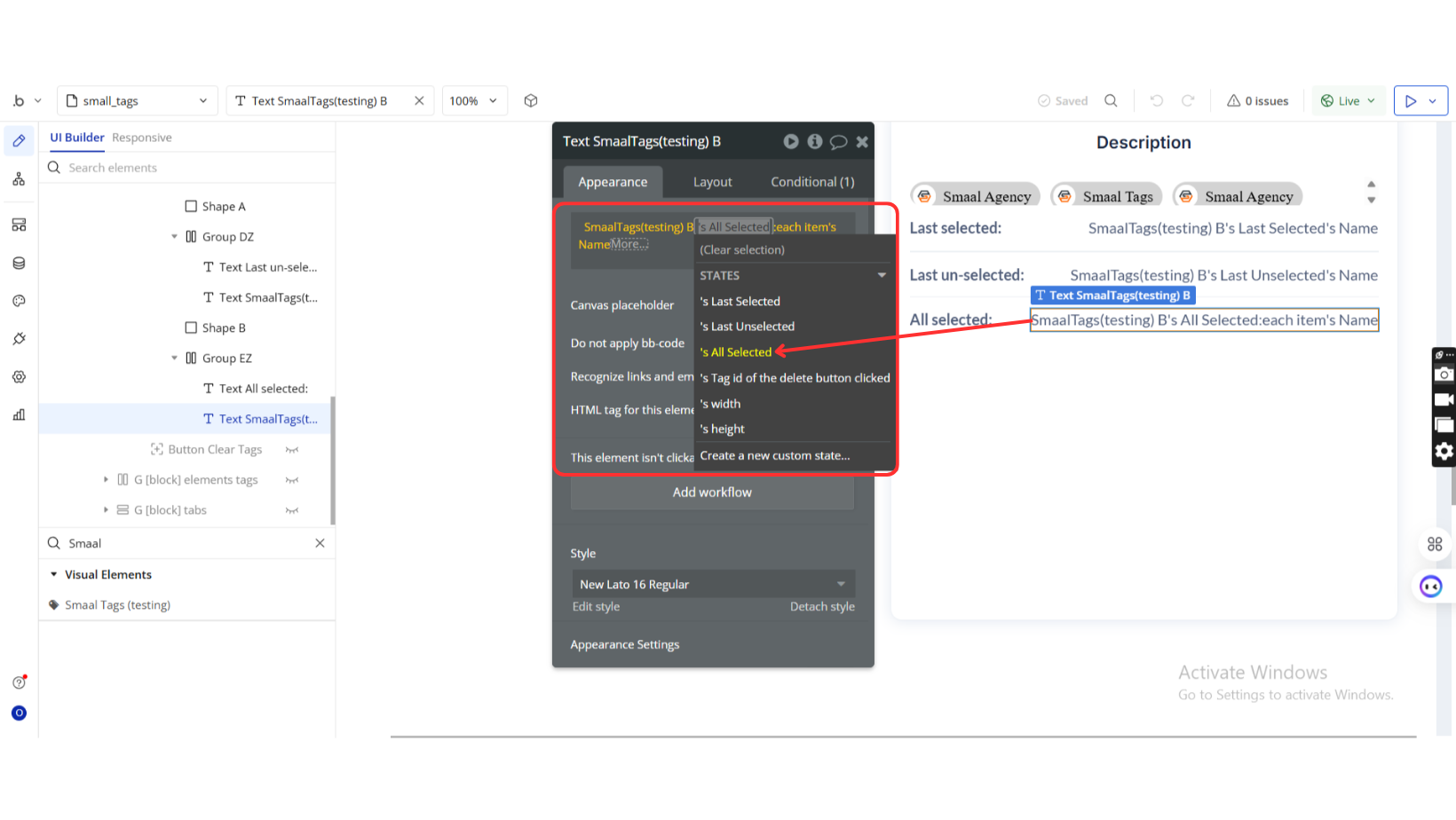
Task: Open the Workflow tab in left sidebar
Action: click(19, 179)
